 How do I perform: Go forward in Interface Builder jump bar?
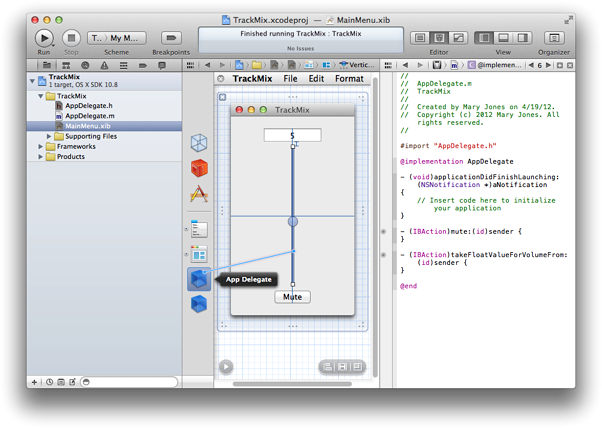tap(222, 65)
